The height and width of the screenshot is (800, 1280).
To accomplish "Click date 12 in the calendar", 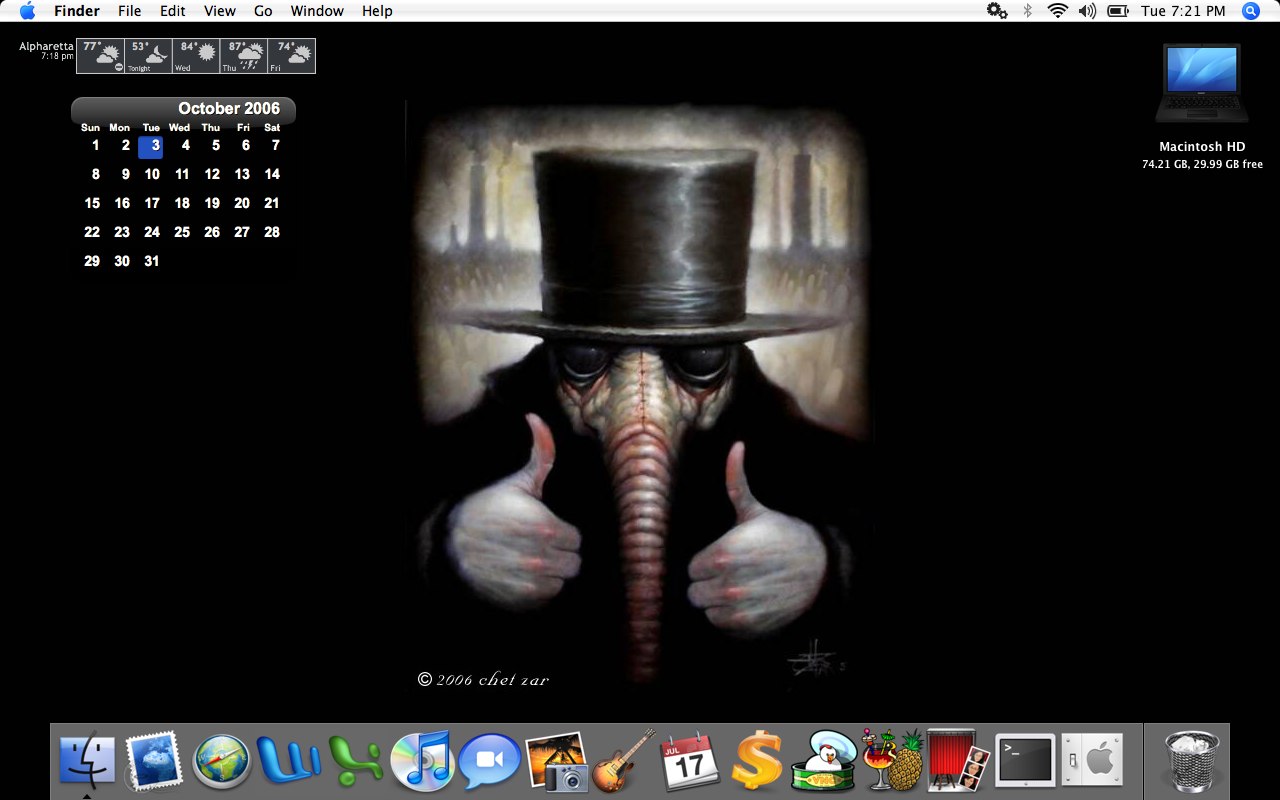I will [212, 174].
